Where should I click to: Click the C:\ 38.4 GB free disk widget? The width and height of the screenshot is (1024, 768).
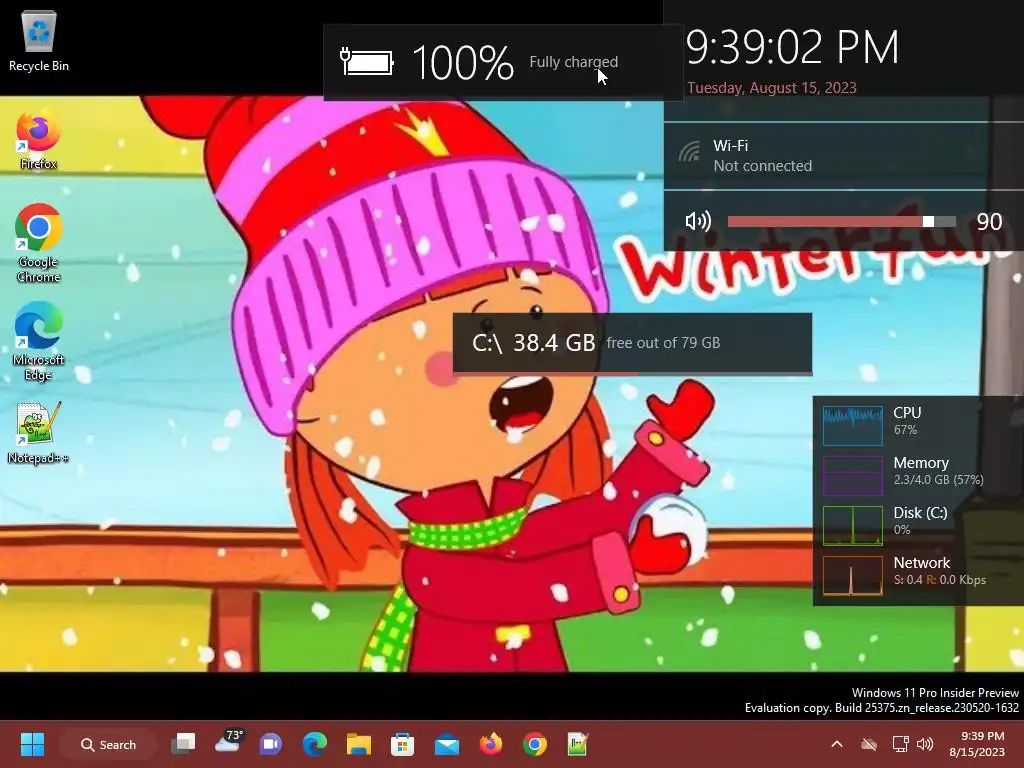(x=632, y=343)
